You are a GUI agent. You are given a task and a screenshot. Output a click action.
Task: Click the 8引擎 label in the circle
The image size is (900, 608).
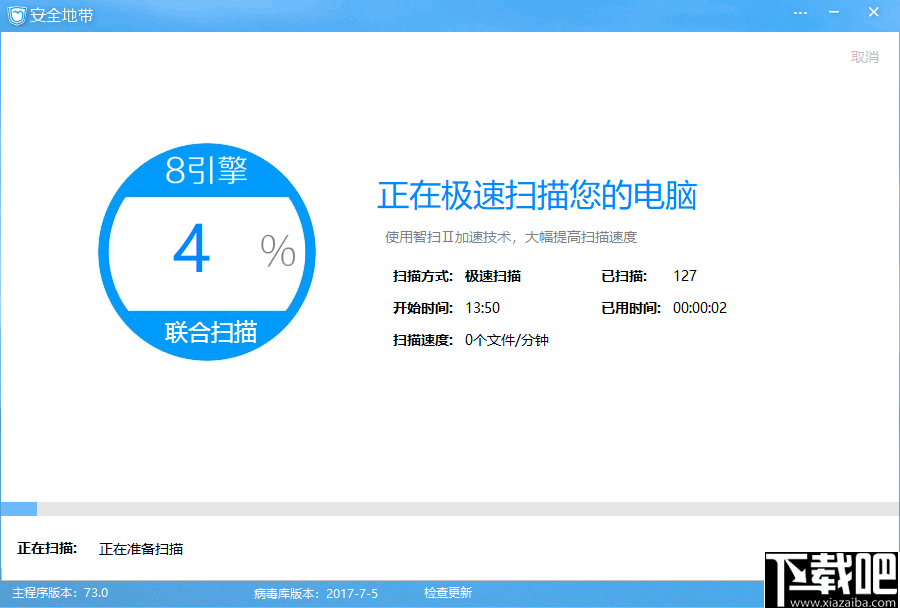pos(207,170)
